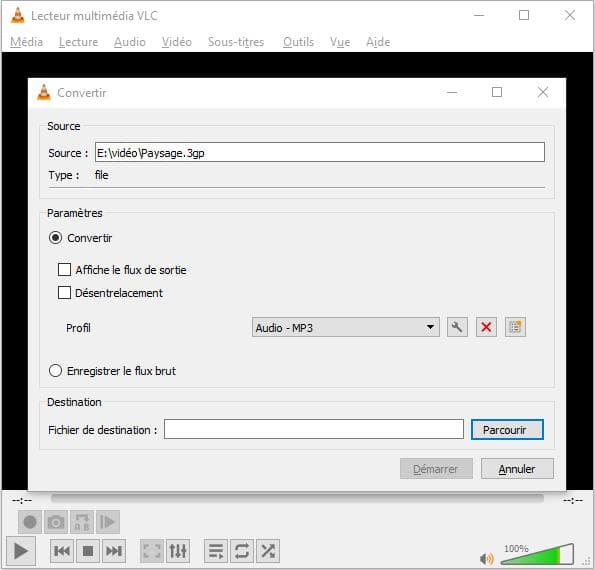Image resolution: width=595 pixels, height=570 pixels.
Task: Open the Aide menu
Action: coord(378,42)
